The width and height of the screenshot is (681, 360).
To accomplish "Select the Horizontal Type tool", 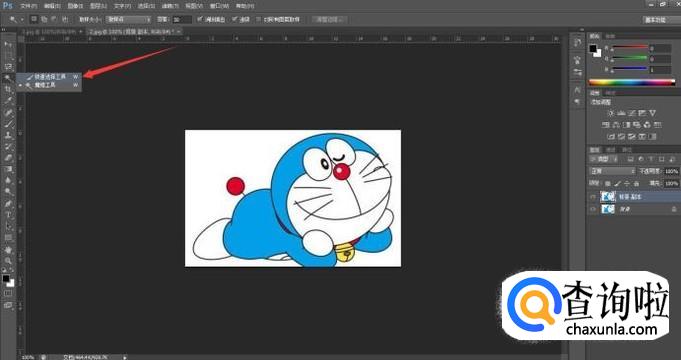I will tap(8, 215).
